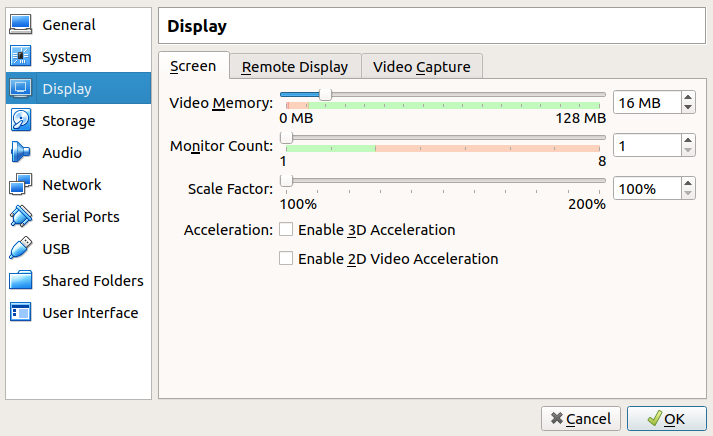Click the OK button
The width and height of the screenshot is (713, 436).
tap(666, 418)
